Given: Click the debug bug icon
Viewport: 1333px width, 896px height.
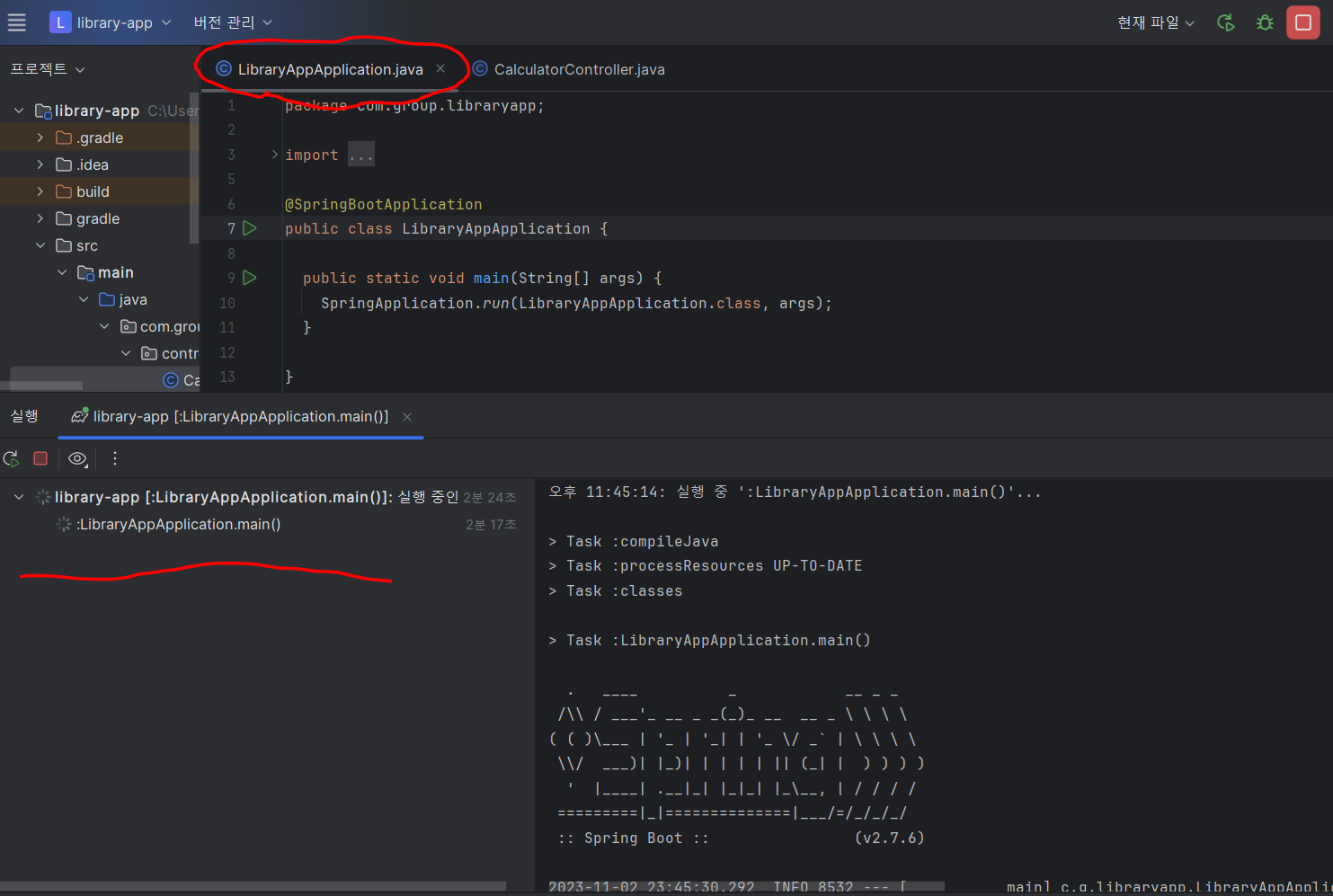Looking at the screenshot, I should click(x=1265, y=22).
